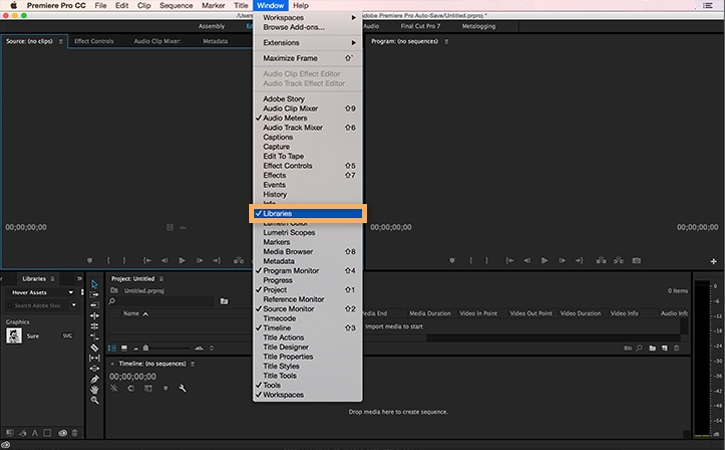Click the Extract button in Program monitor
The image size is (725, 450).
(x=619, y=261)
